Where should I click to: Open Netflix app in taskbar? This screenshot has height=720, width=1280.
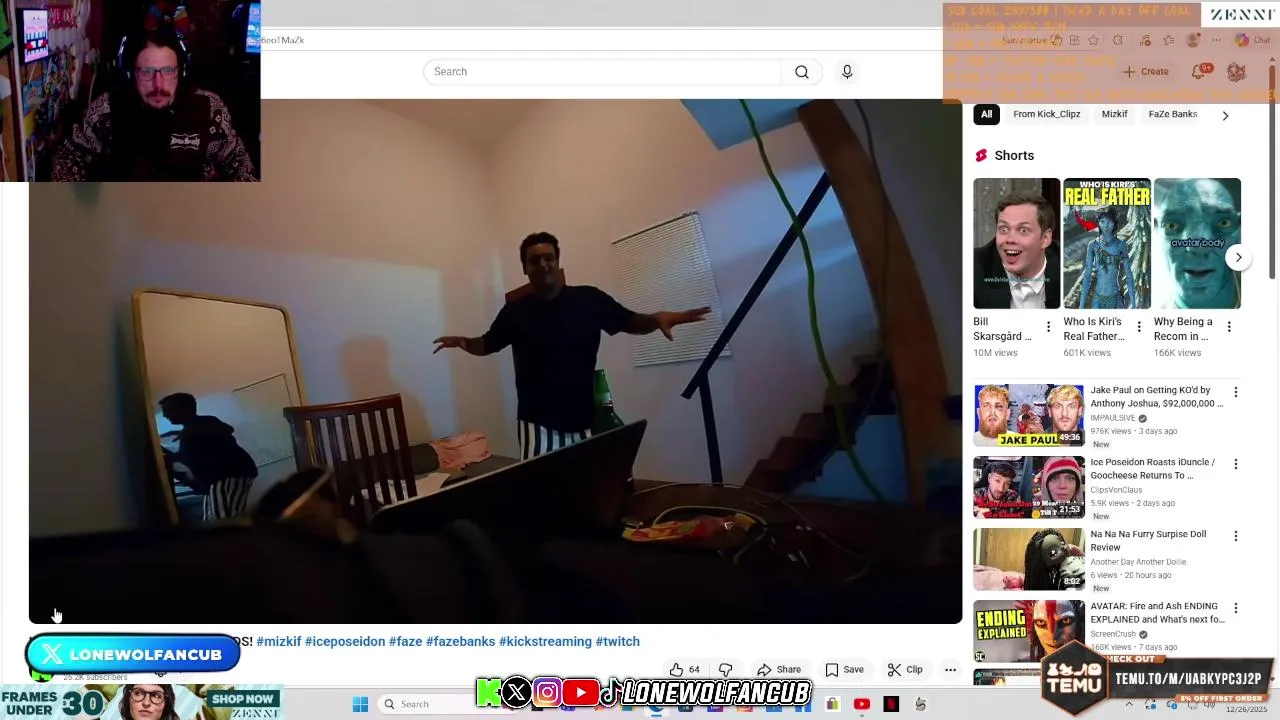(891, 704)
